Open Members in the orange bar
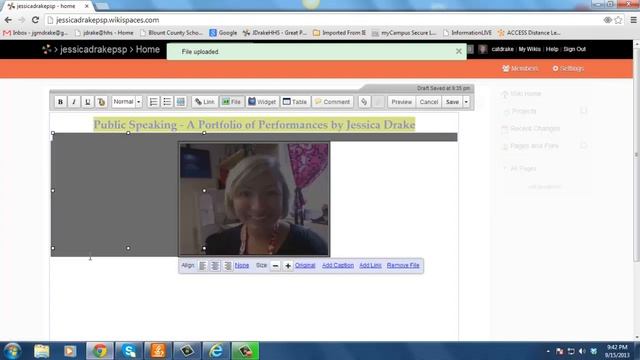640x360 pixels. [520, 68]
